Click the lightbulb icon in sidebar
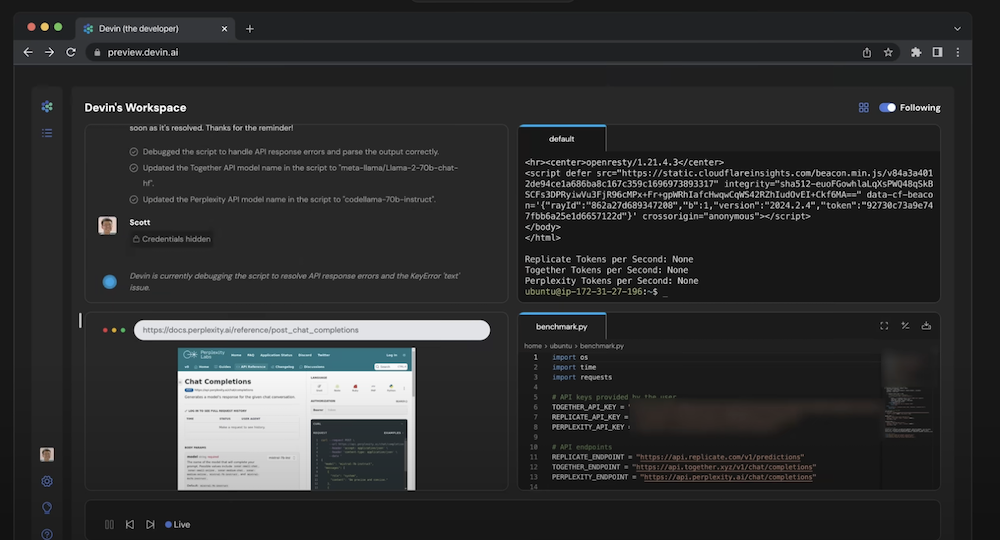This screenshot has width=1000, height=540. click(47, 508)
